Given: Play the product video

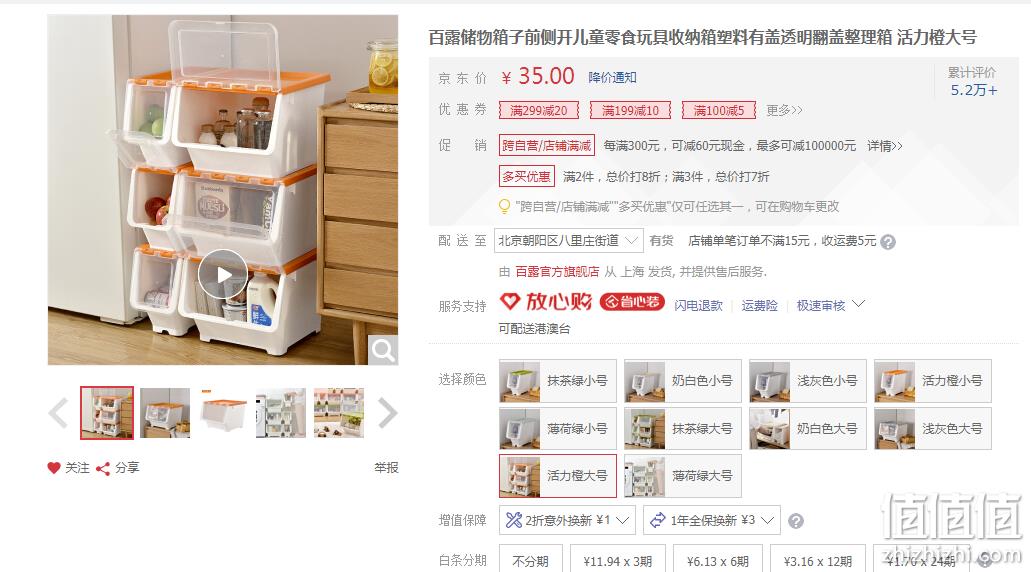Looking at the screenshot, I should 224,275.
